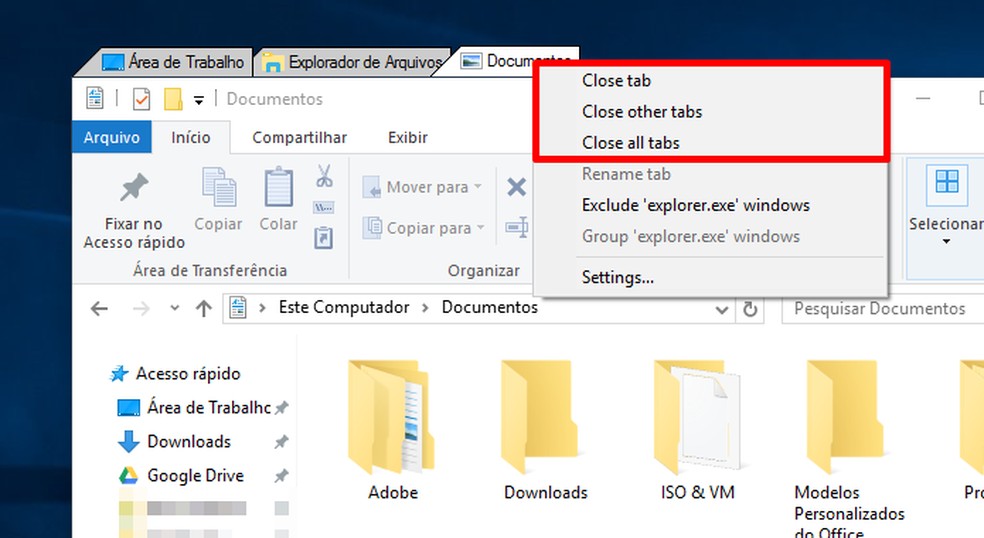Switch to the Início ribbon tab

pos(191,137)
